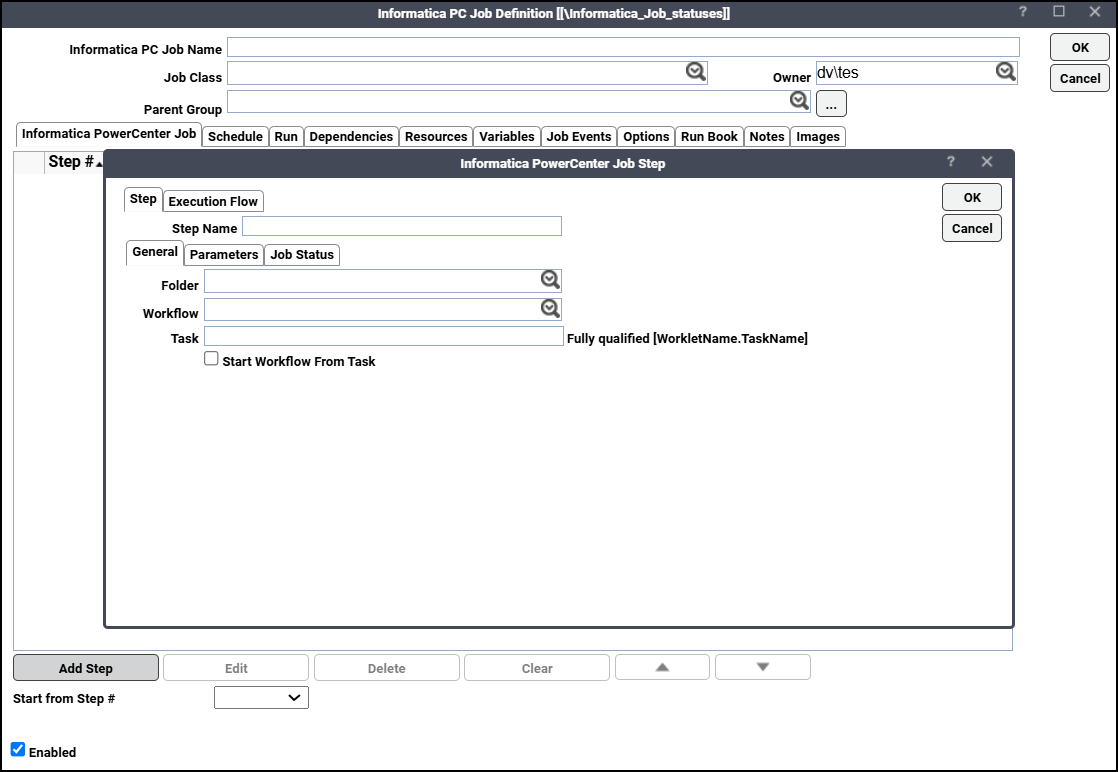The width and height of the screenshot is (1118, 772).
Task: Open the Owner lookup search icon
Action: pyautogui.click(x=1005, y=72)
